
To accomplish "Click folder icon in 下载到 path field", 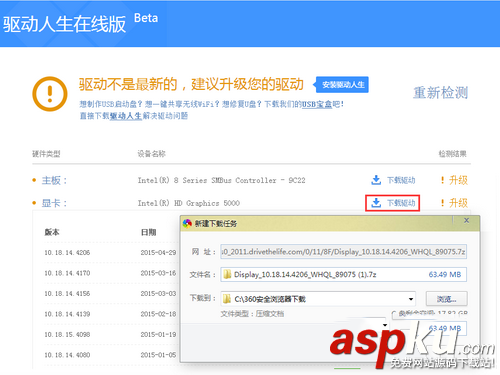I will coord(227,299).
